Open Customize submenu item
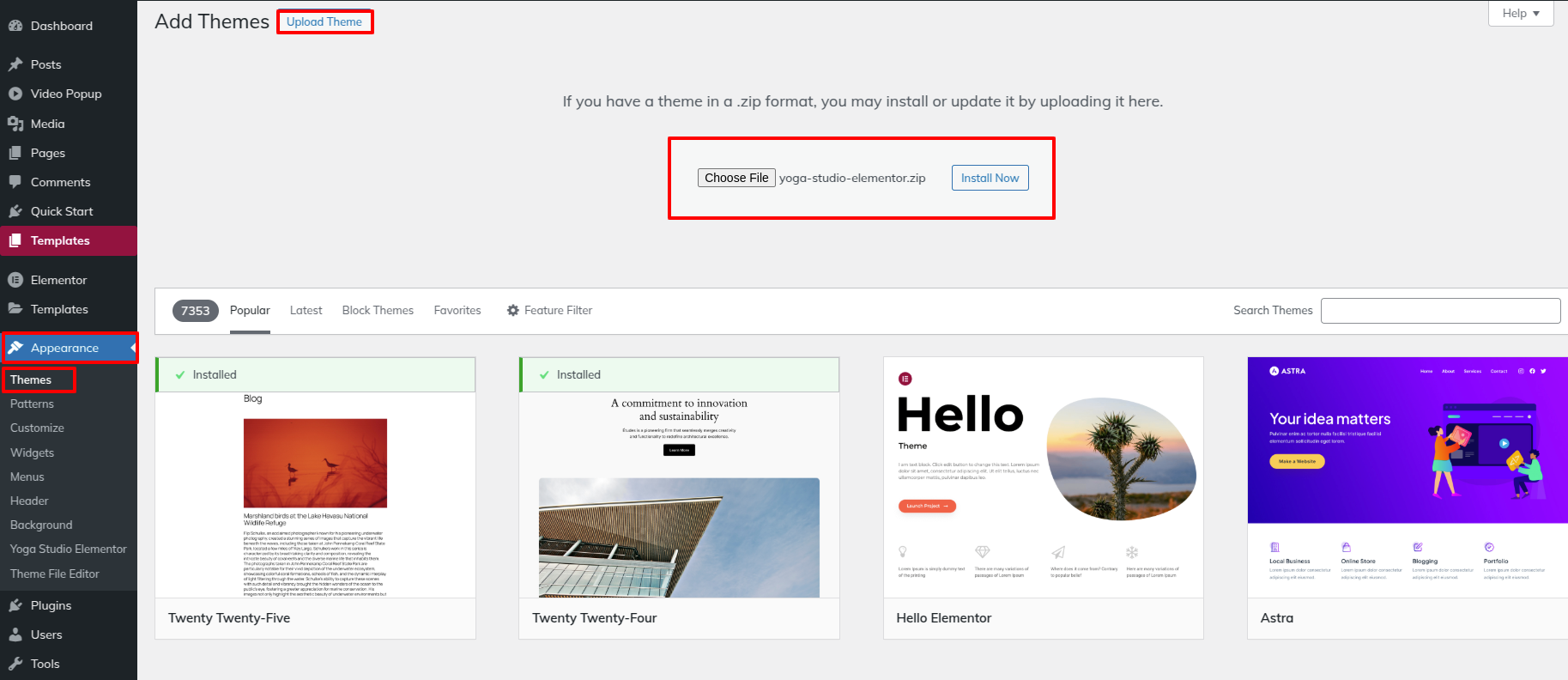This screenshot has width=1568, height=680. pyautogui.click(x=37, y=428)
